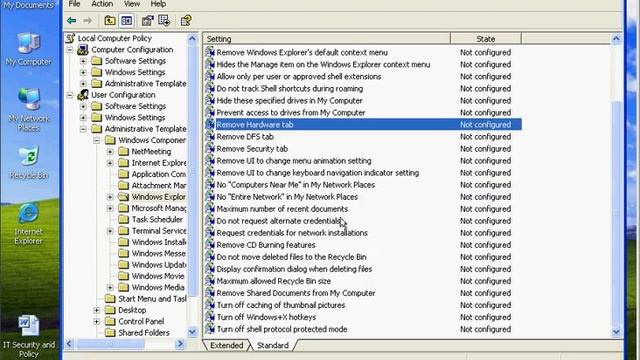640x360 pixels.
Task: Expand the Internet Explorer tree node
Action: (110, 163)
